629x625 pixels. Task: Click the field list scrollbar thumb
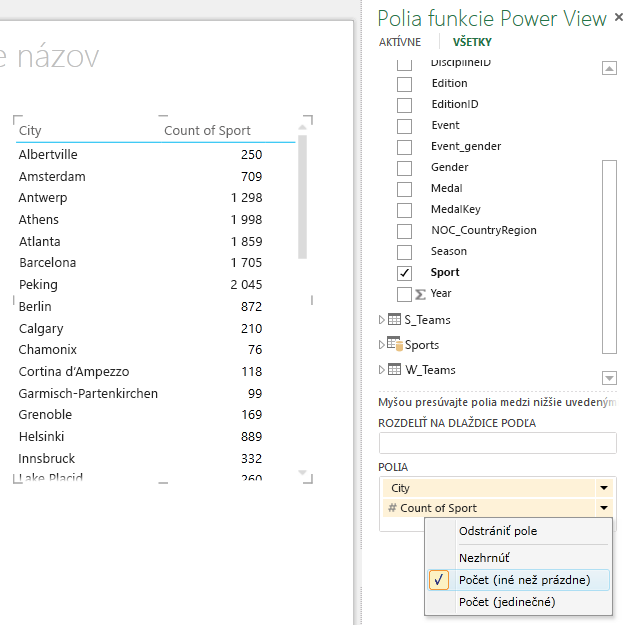pyautogui.click(x=609, y=257)
